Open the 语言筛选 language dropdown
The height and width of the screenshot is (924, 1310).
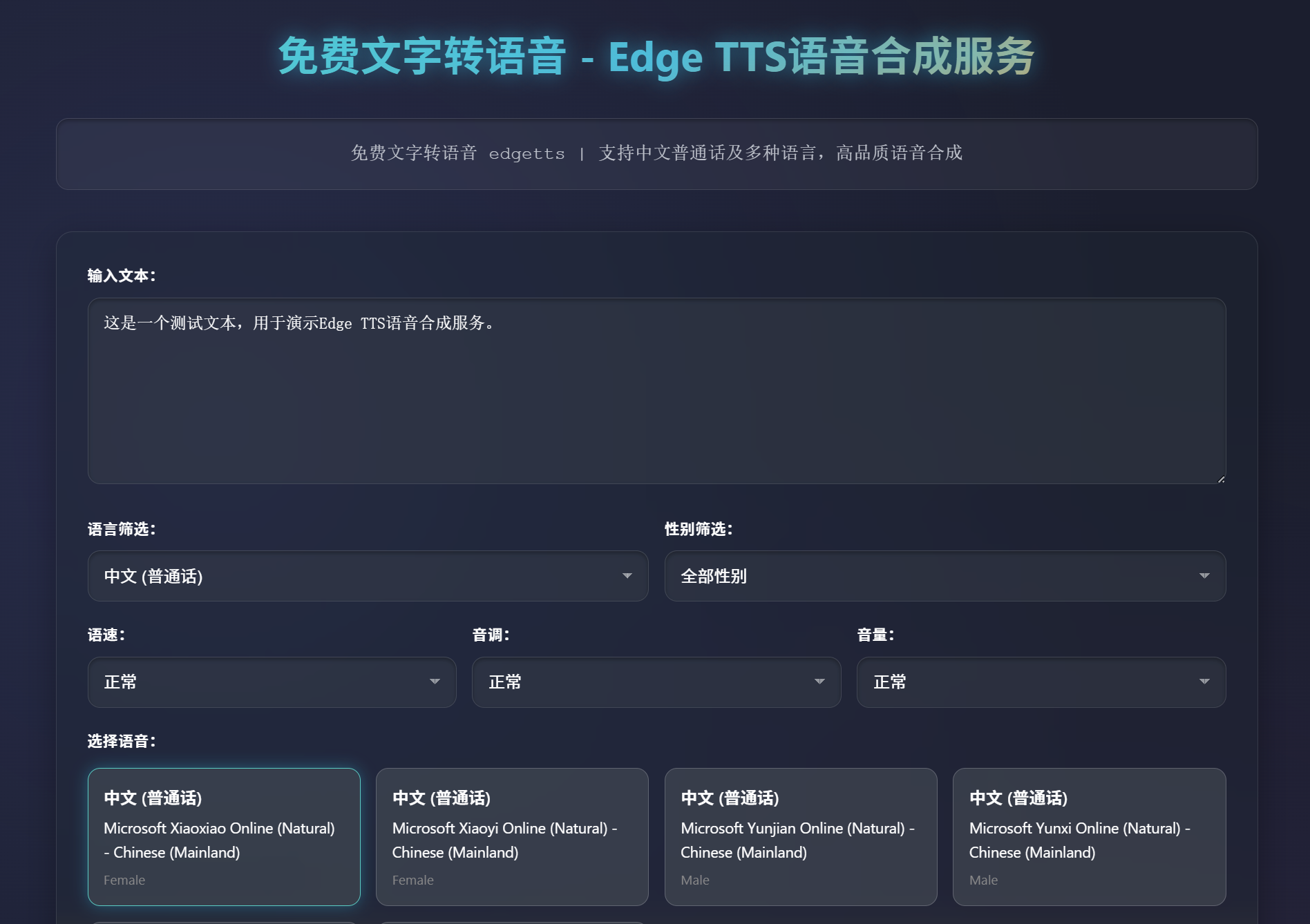coord(366,576)
